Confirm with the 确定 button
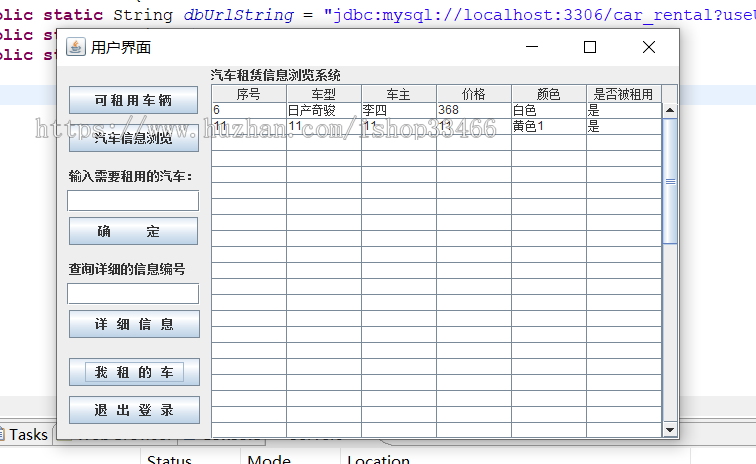The width and height of the screenshot is (756, 464). click(x=134, y=232)
